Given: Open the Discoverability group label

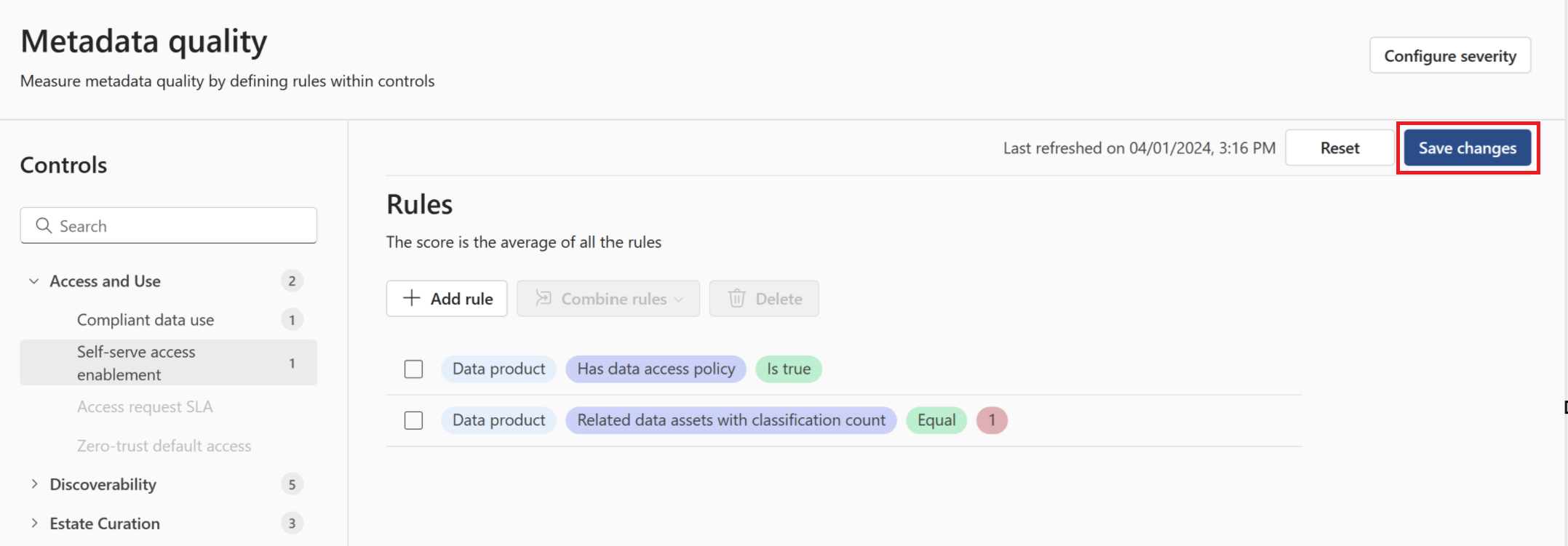Looking at the screenshot, I should tap(103, 484).
